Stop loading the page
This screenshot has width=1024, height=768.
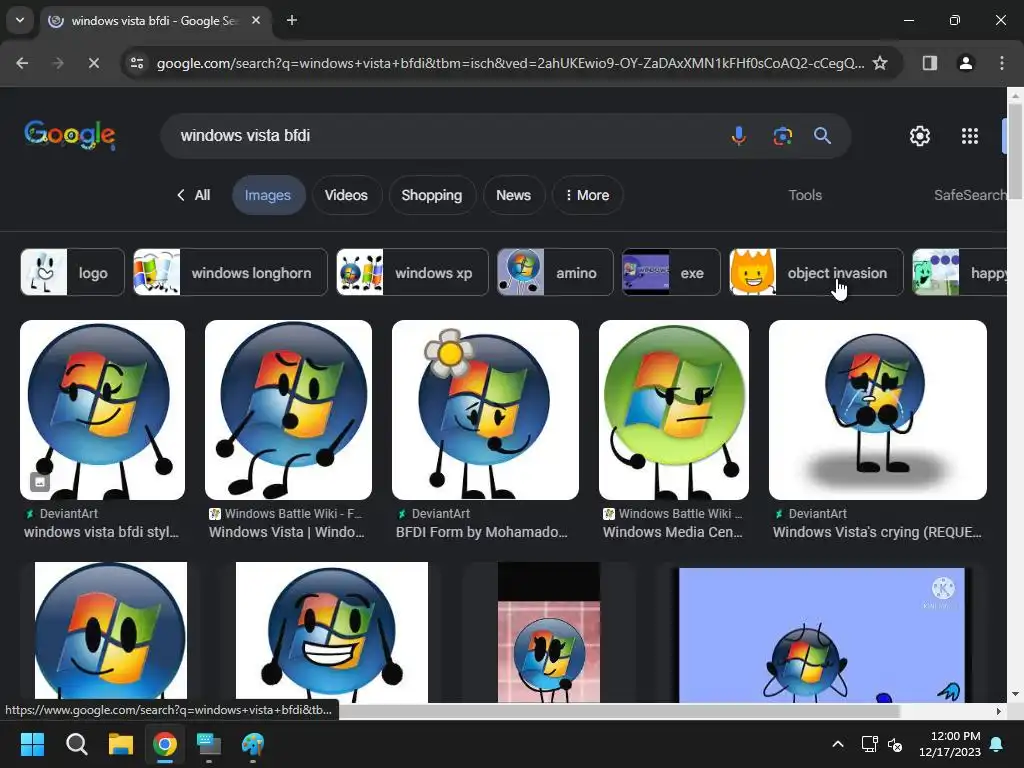coord(93,63)
